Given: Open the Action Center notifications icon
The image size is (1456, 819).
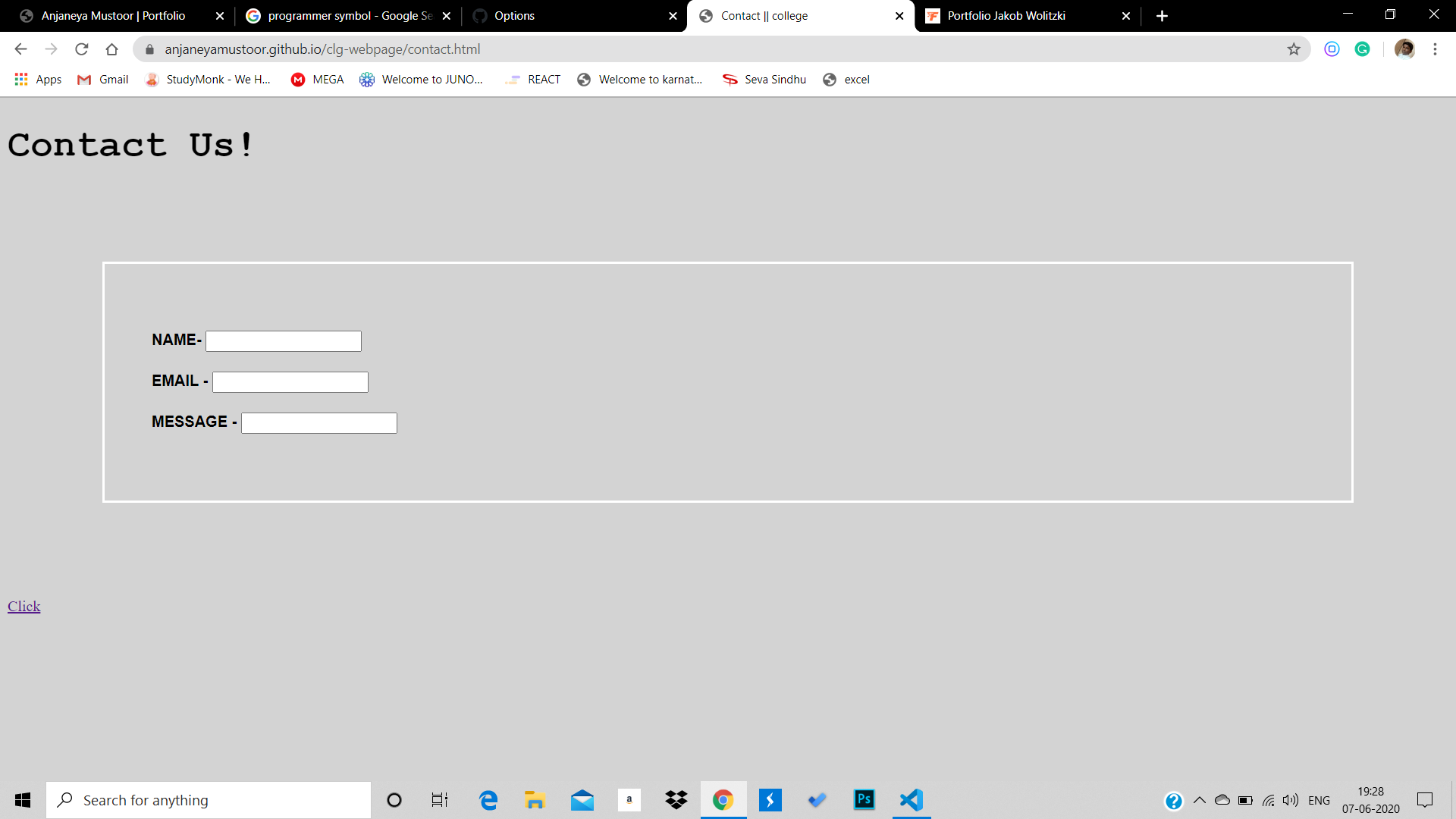Looking at the screenshot, I should (1425, 800).
